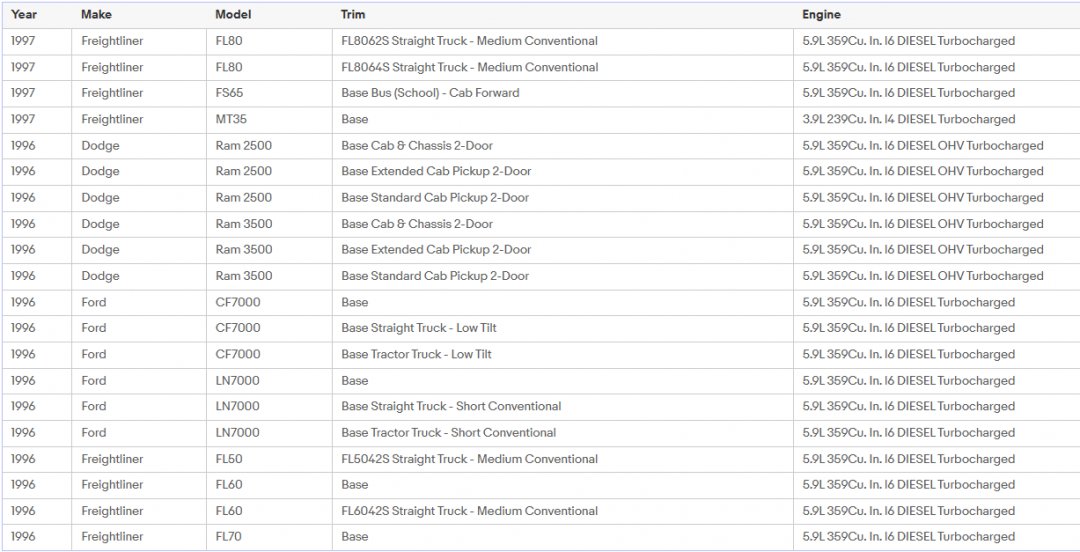Click Freightliner make in the FL70 row
This screenshot has height=552, width=1080.
[x=112, y=536]
